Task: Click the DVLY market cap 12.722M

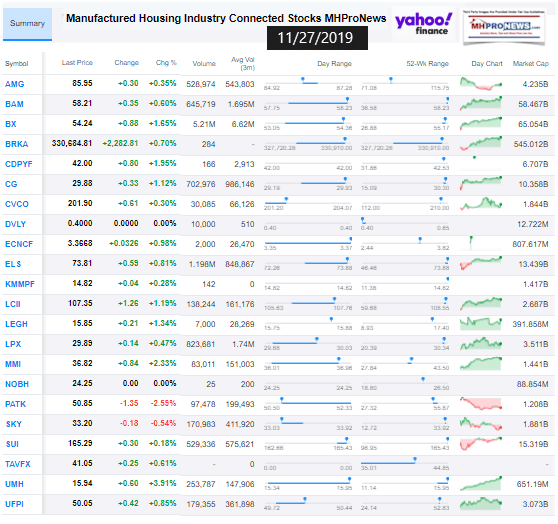Action: [x=532, y=224]
